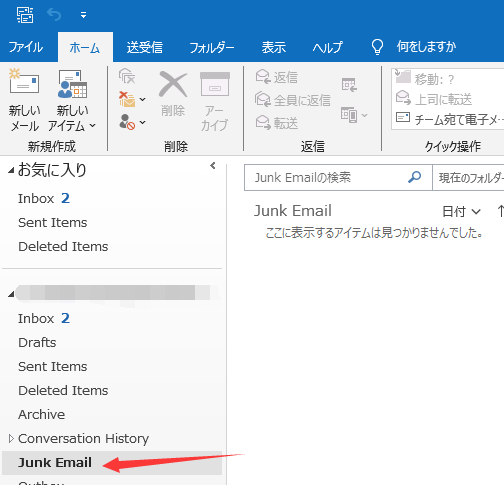504x485 pixels.
Task: Select the Junk Email folder
Action: [112, 463]
